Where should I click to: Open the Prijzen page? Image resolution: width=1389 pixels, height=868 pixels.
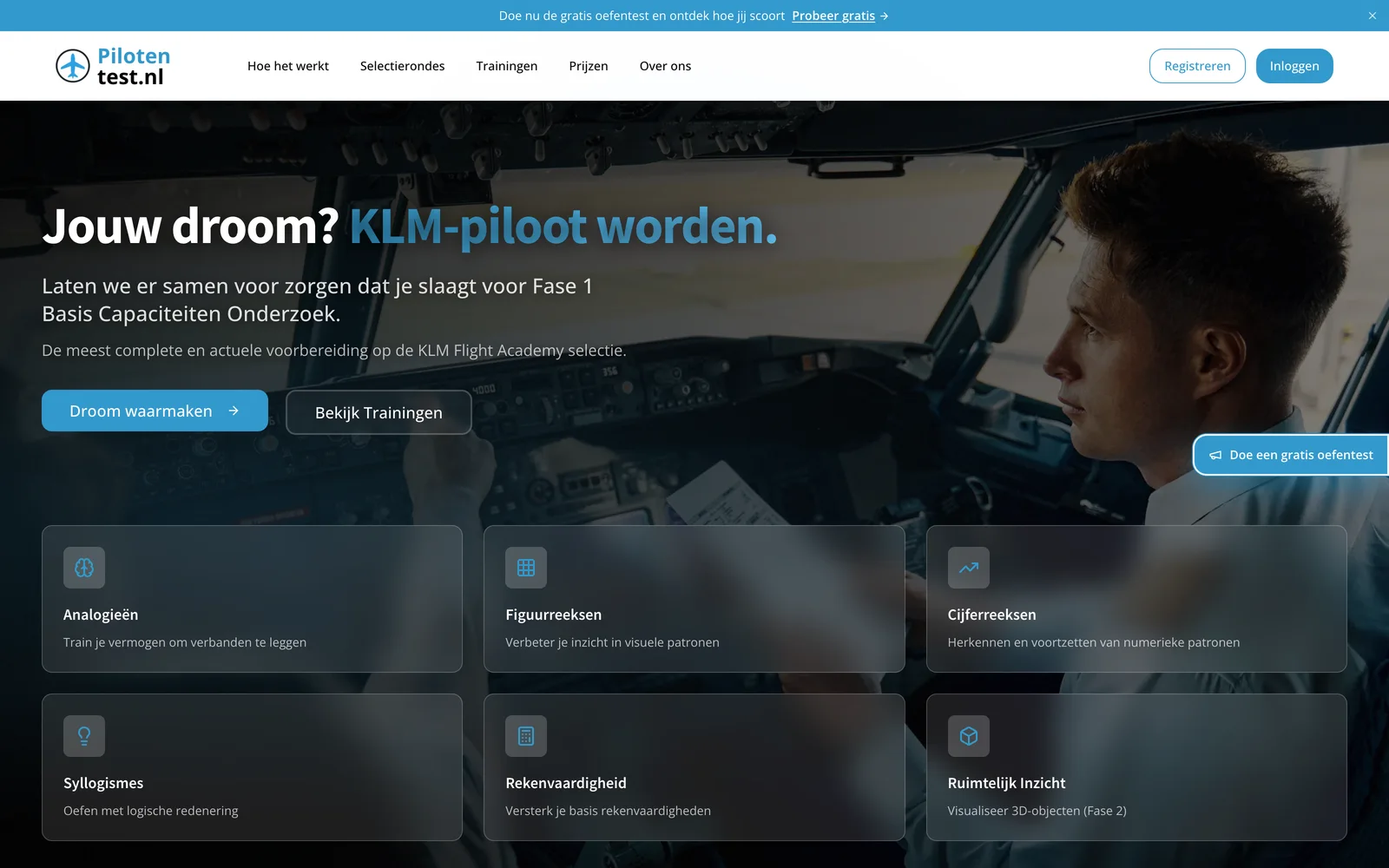pos(589,66)
